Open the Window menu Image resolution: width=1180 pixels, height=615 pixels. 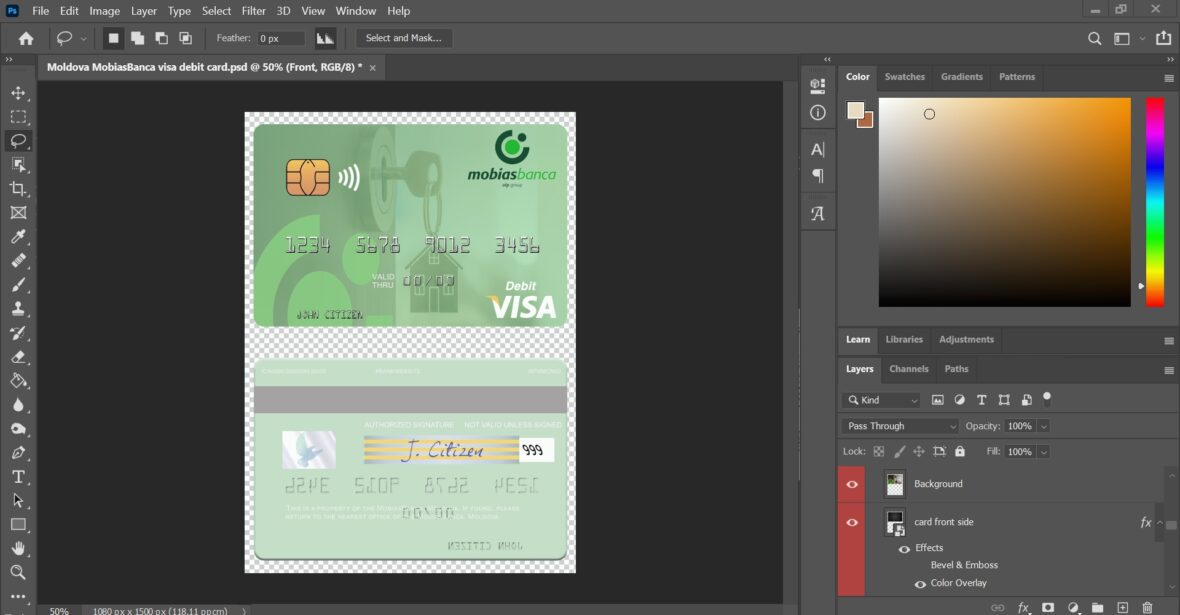355,11
